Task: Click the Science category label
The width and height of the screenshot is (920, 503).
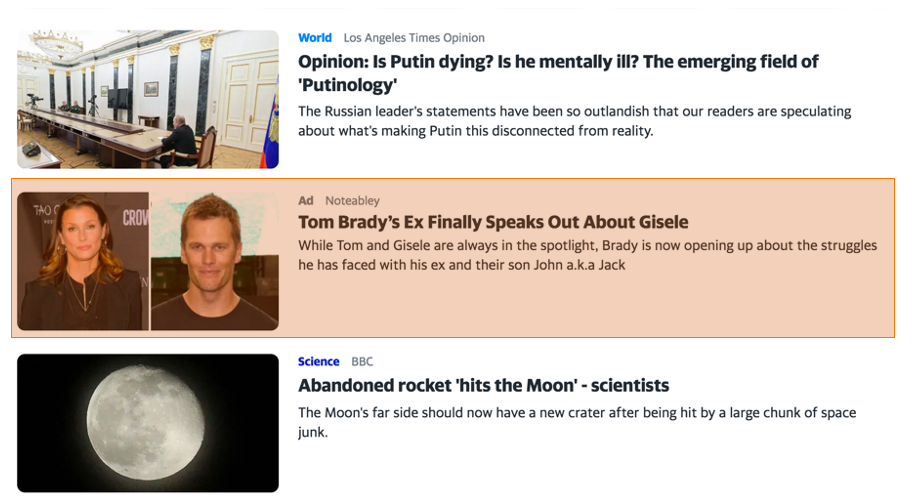Action: (319, 362)
